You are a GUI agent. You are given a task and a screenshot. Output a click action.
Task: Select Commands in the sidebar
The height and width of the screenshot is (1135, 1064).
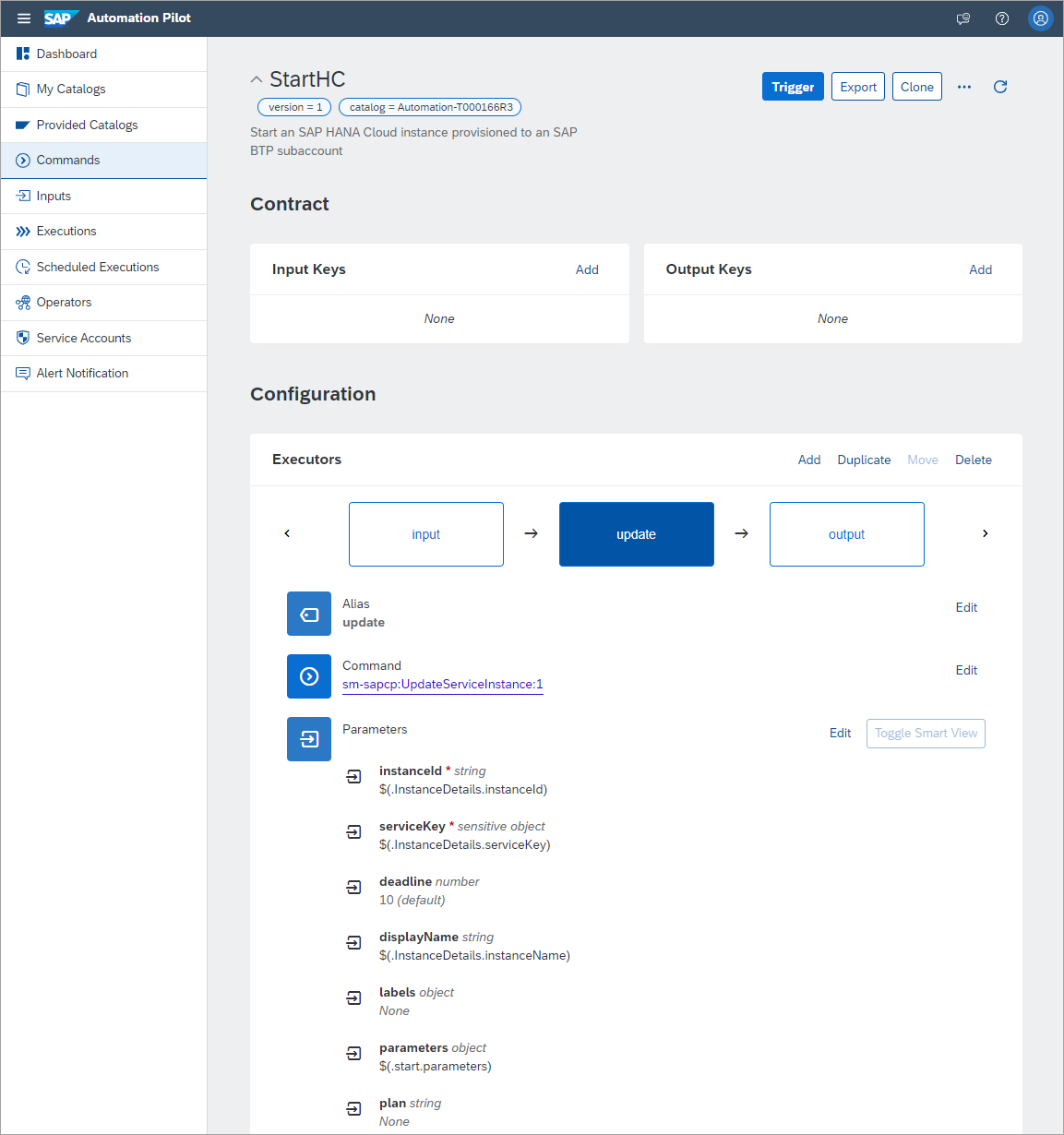(104, 161)
